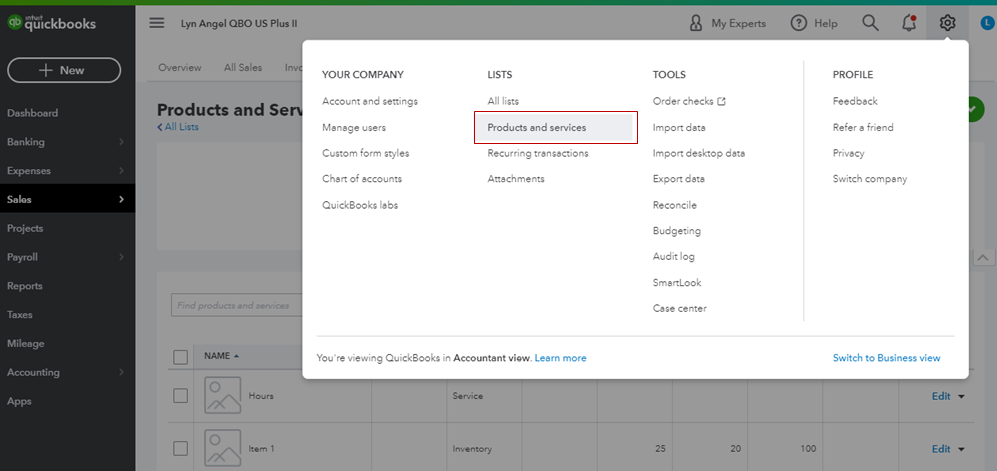The height and width of the screenshot is (471, 997).
Task: Click the settings gear icon
Action: 948,23
